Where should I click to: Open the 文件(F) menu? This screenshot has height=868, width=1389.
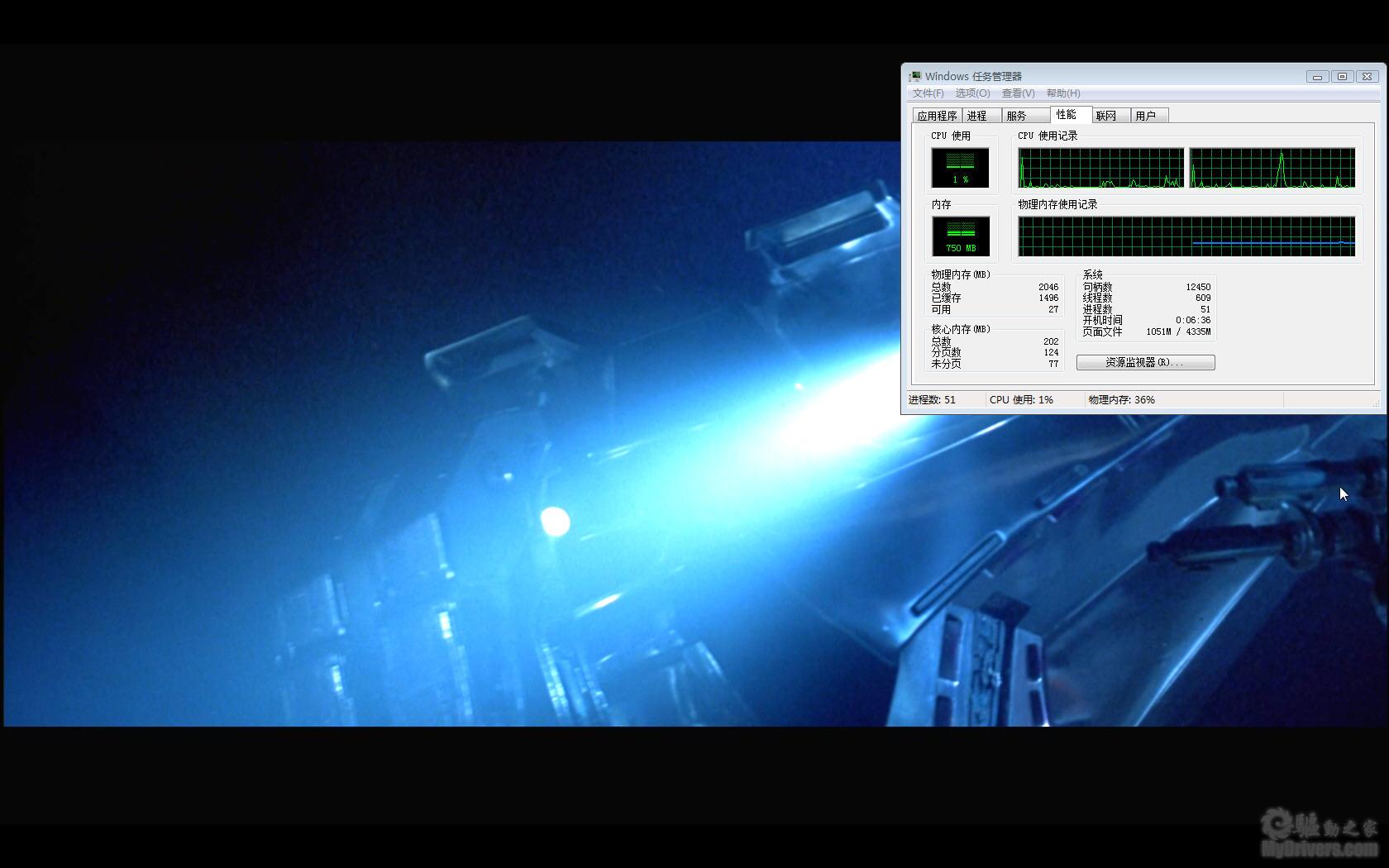pos(928,93)
